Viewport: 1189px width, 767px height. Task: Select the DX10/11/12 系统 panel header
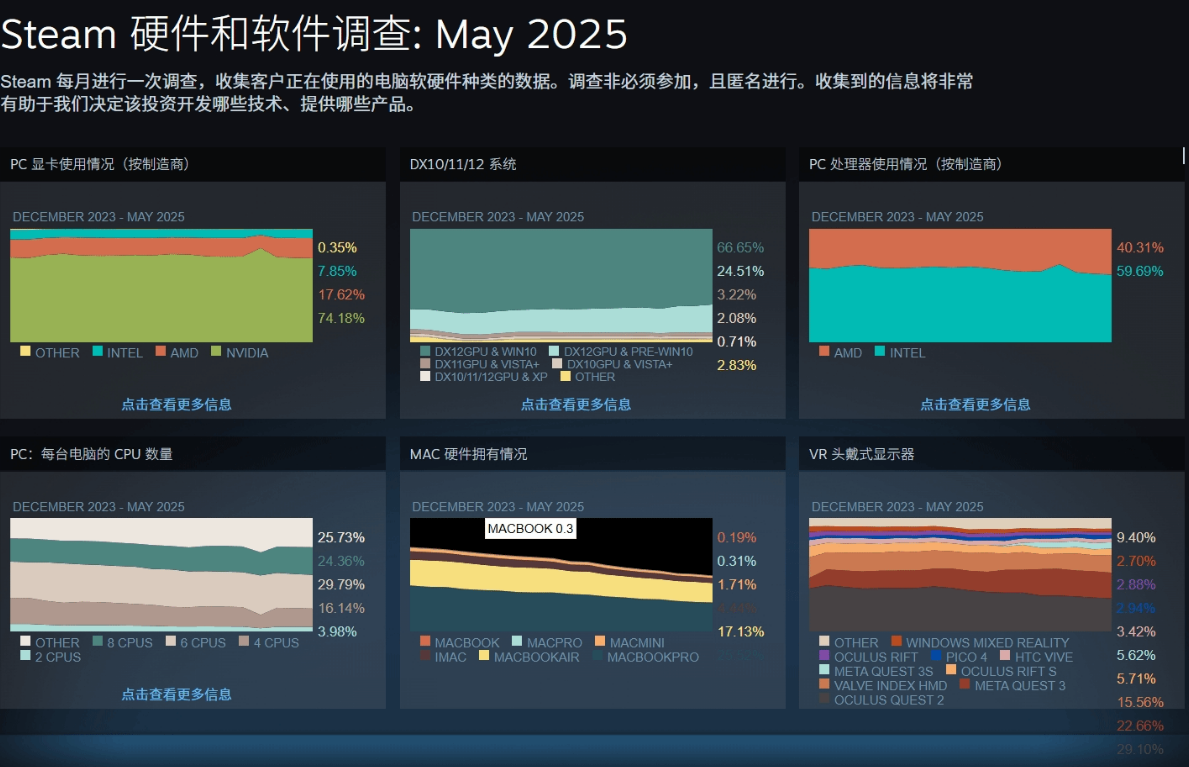[592, 164]
